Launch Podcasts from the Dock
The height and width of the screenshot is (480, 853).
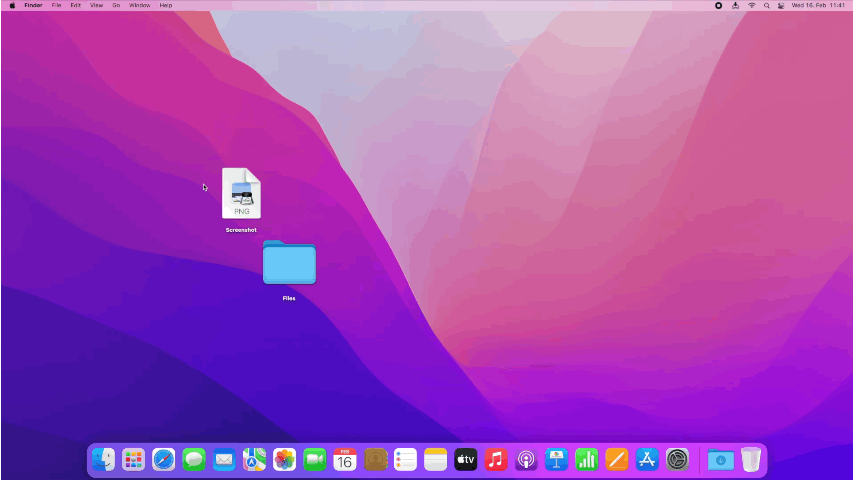(x=526, y=460)
